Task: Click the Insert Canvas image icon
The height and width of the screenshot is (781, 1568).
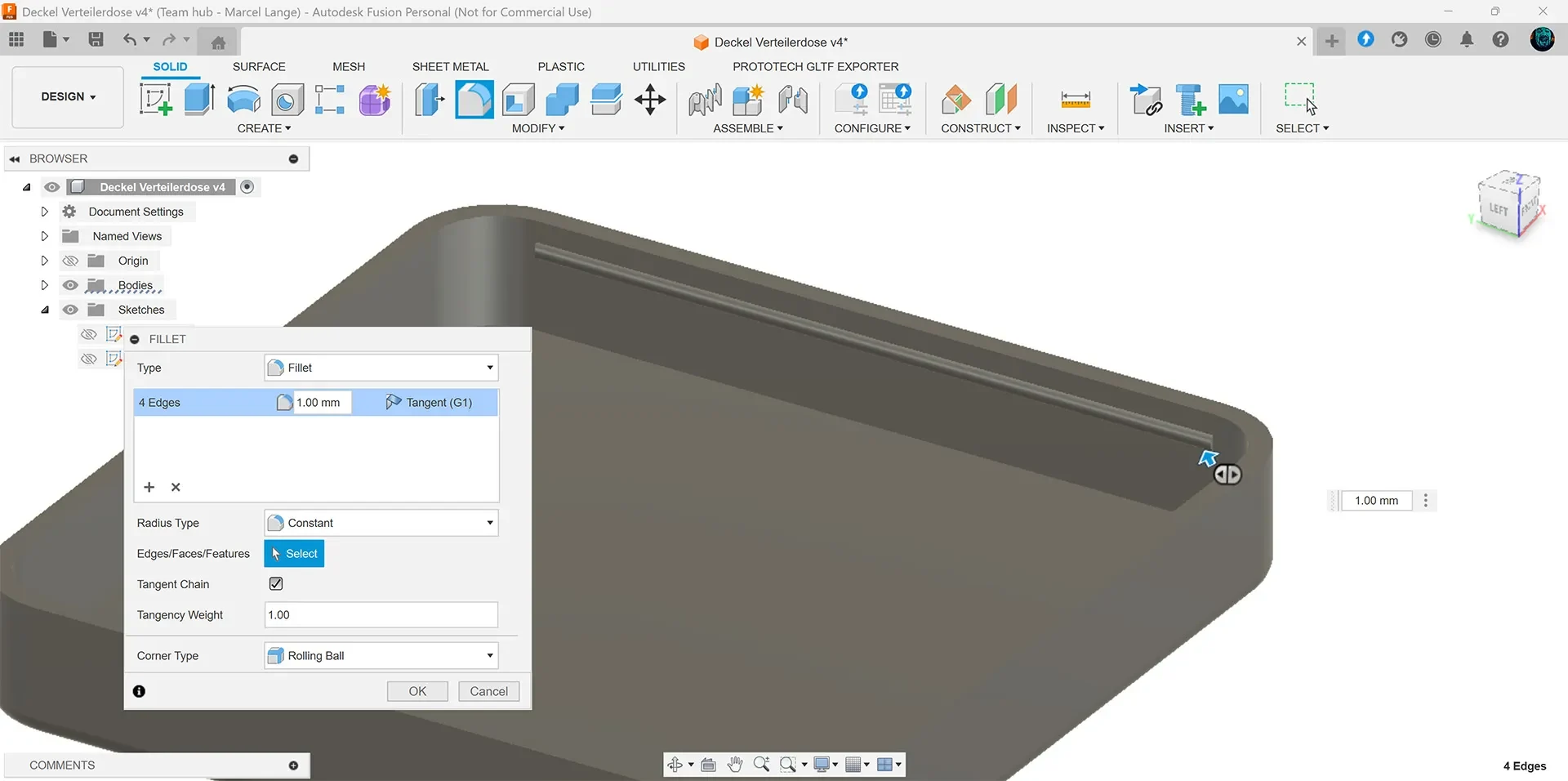Action: 1233,100
